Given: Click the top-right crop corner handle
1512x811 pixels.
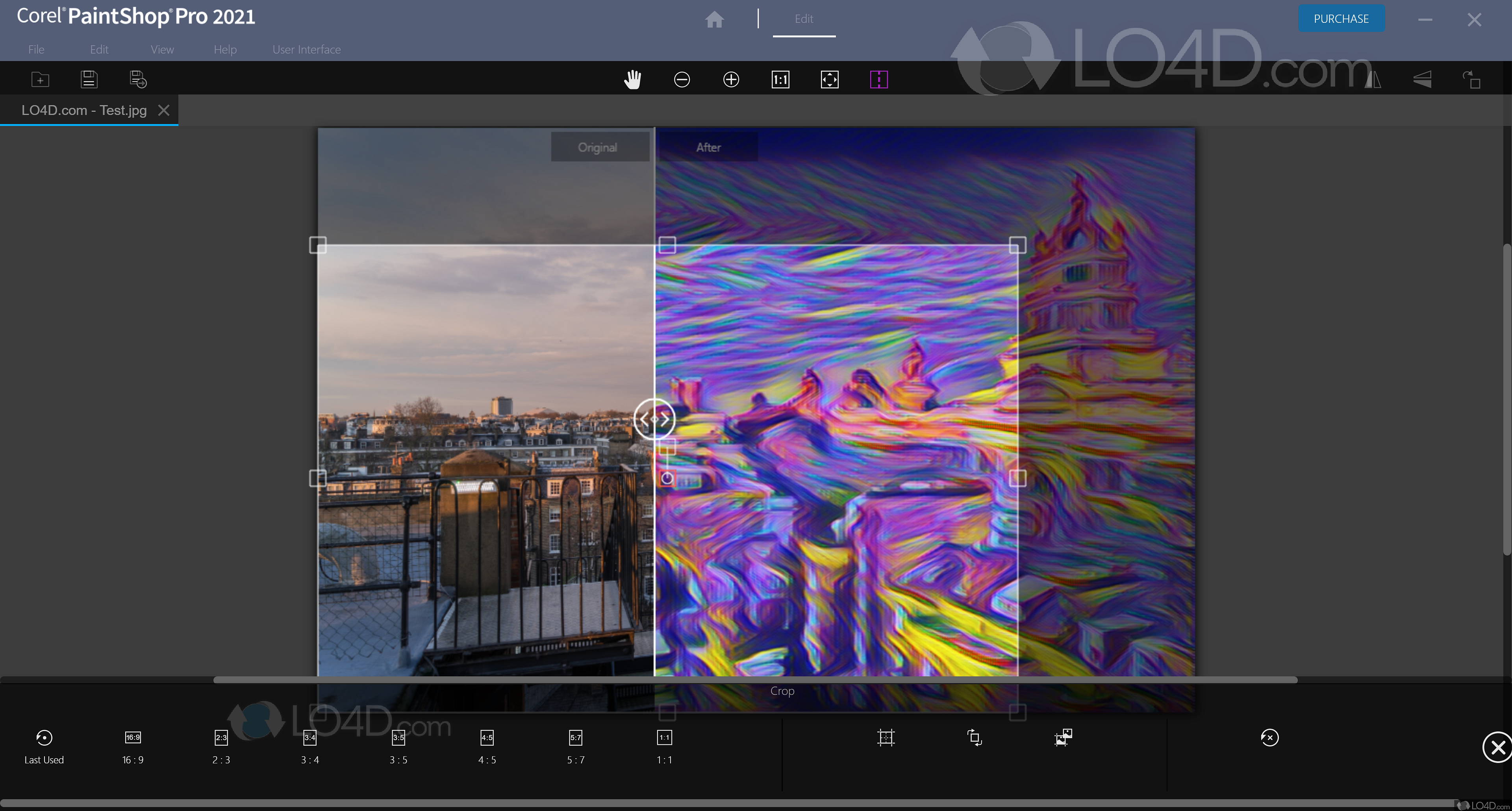Looking at the screenshot, I should 1017,245.
